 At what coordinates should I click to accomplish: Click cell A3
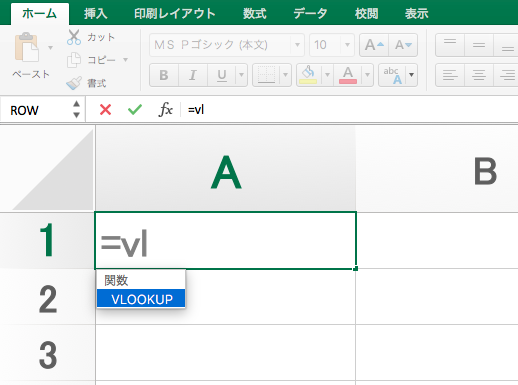tap(226, 353)
